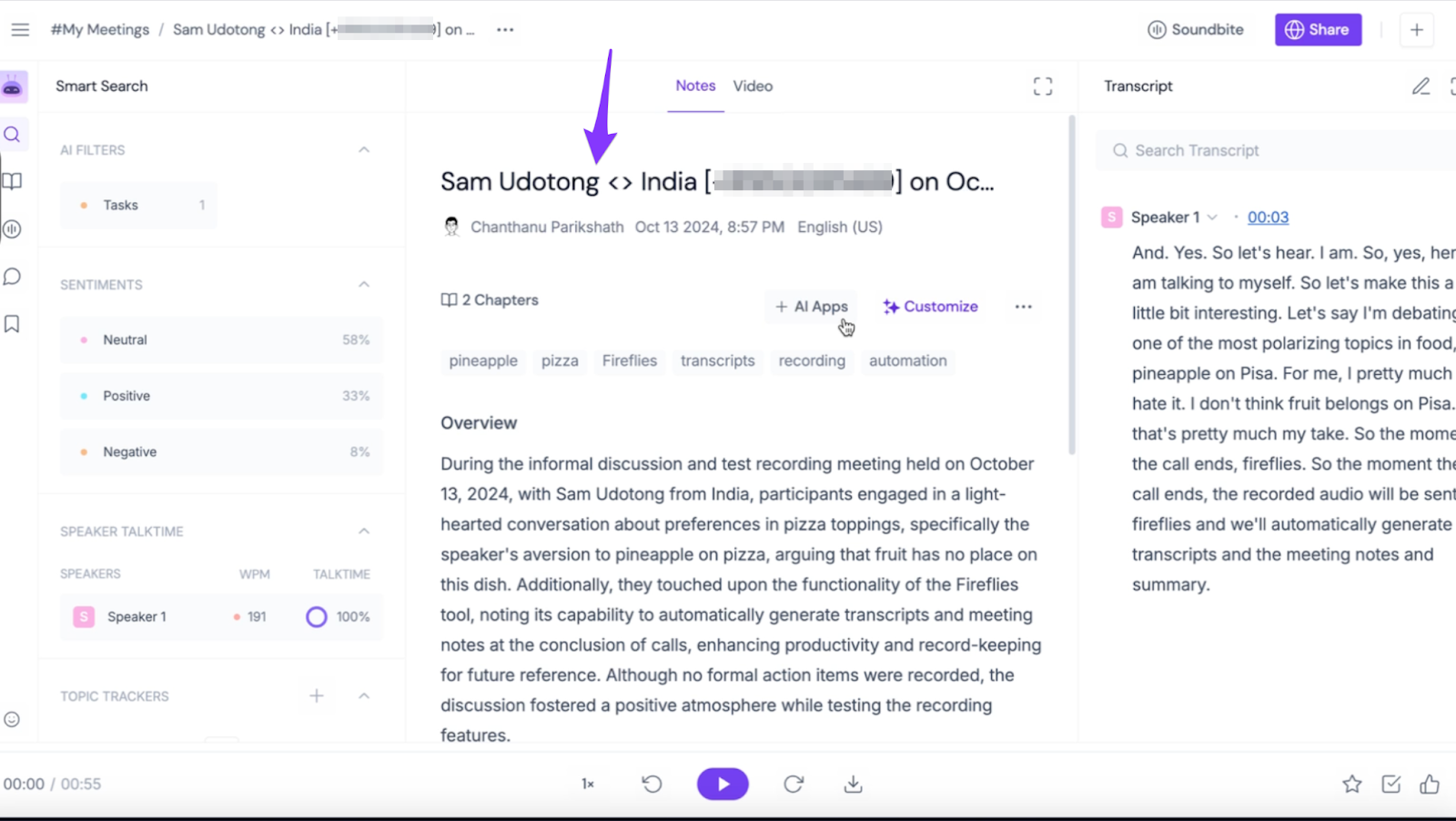
Task: Change the 1x playback speed
Action: click(588, 784)
